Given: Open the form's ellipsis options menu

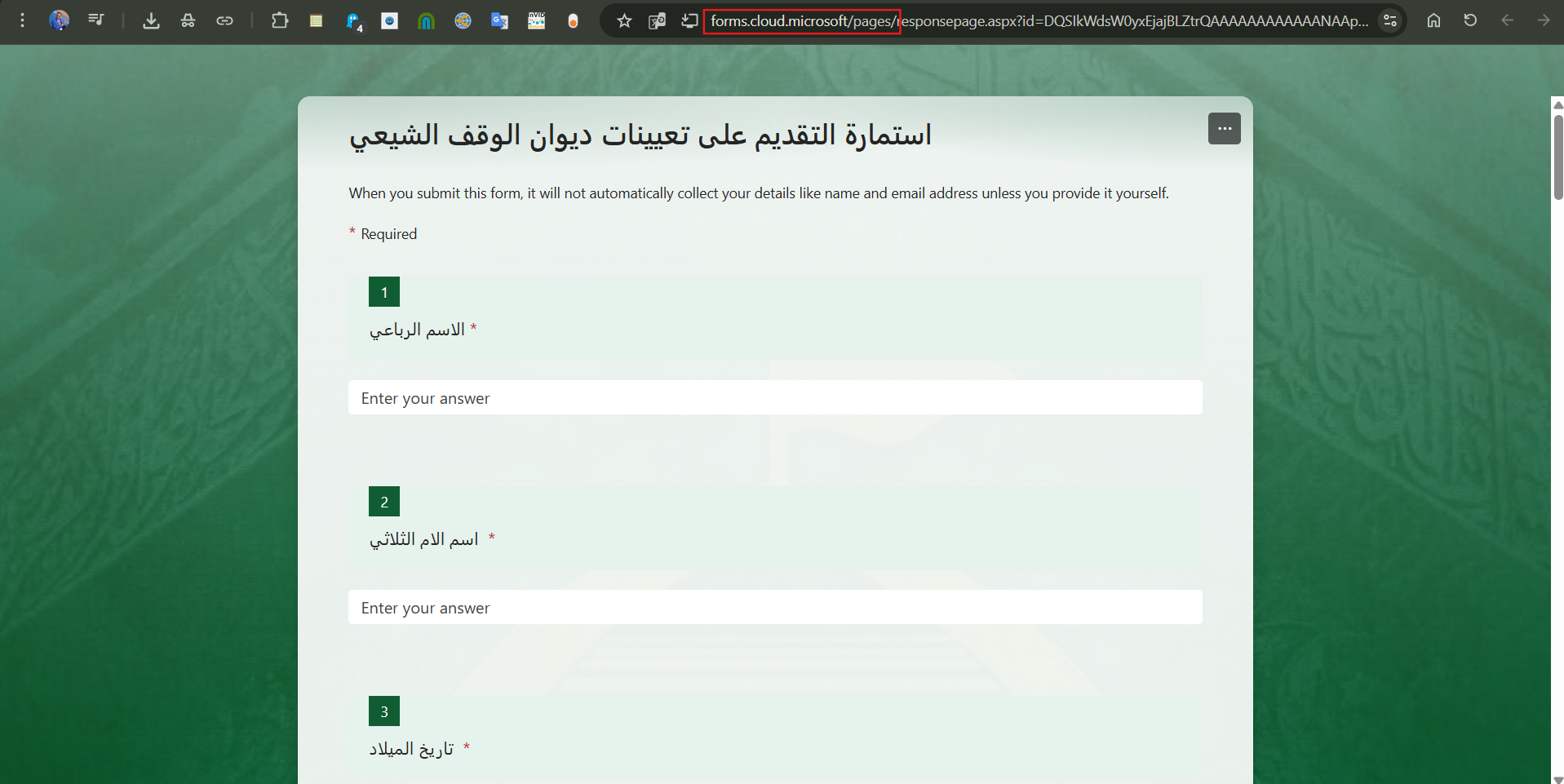Looking at the screenshot, I should 1224,128.
